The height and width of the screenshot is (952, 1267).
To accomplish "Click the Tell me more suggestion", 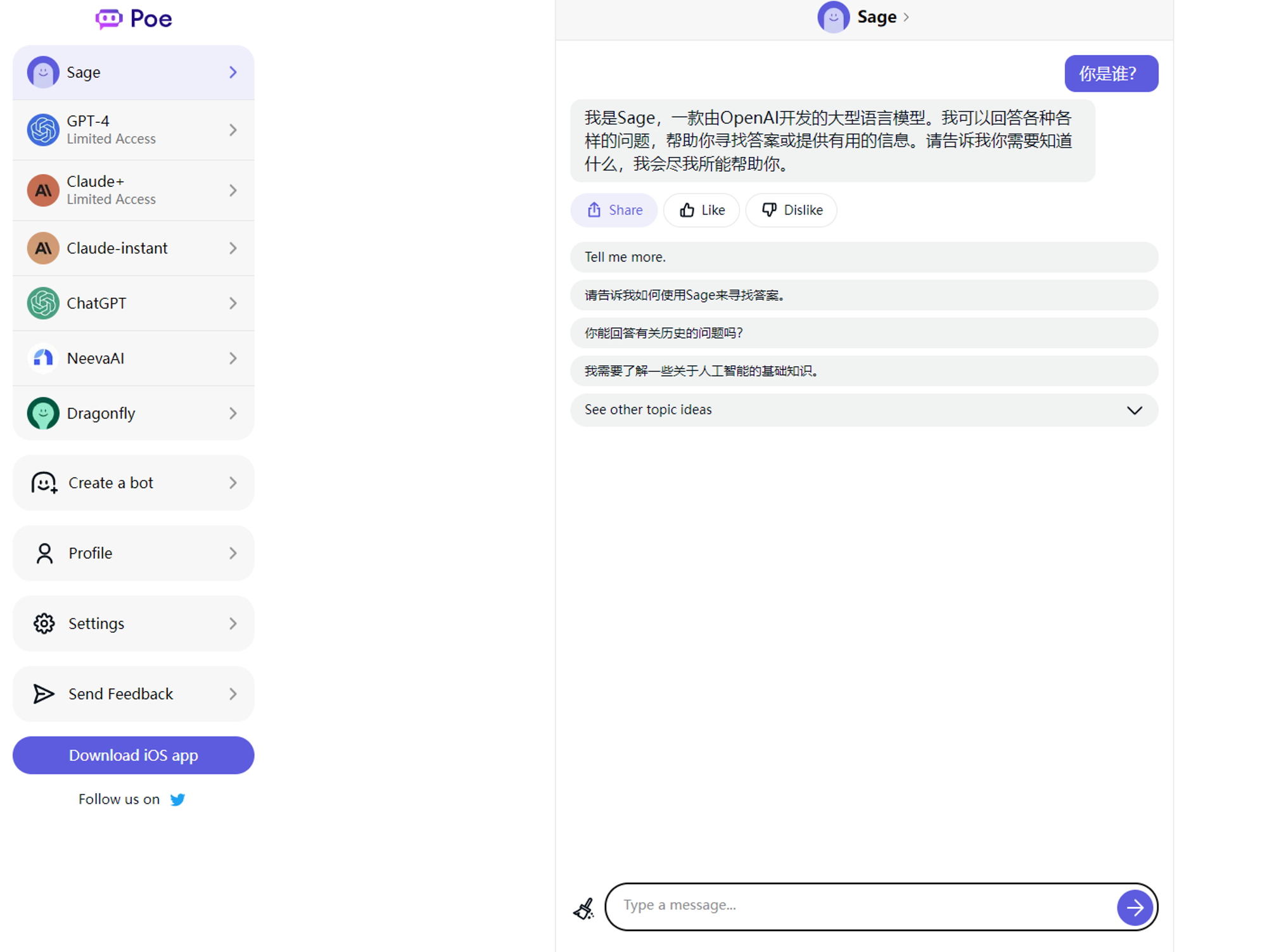I will (864, 257).
